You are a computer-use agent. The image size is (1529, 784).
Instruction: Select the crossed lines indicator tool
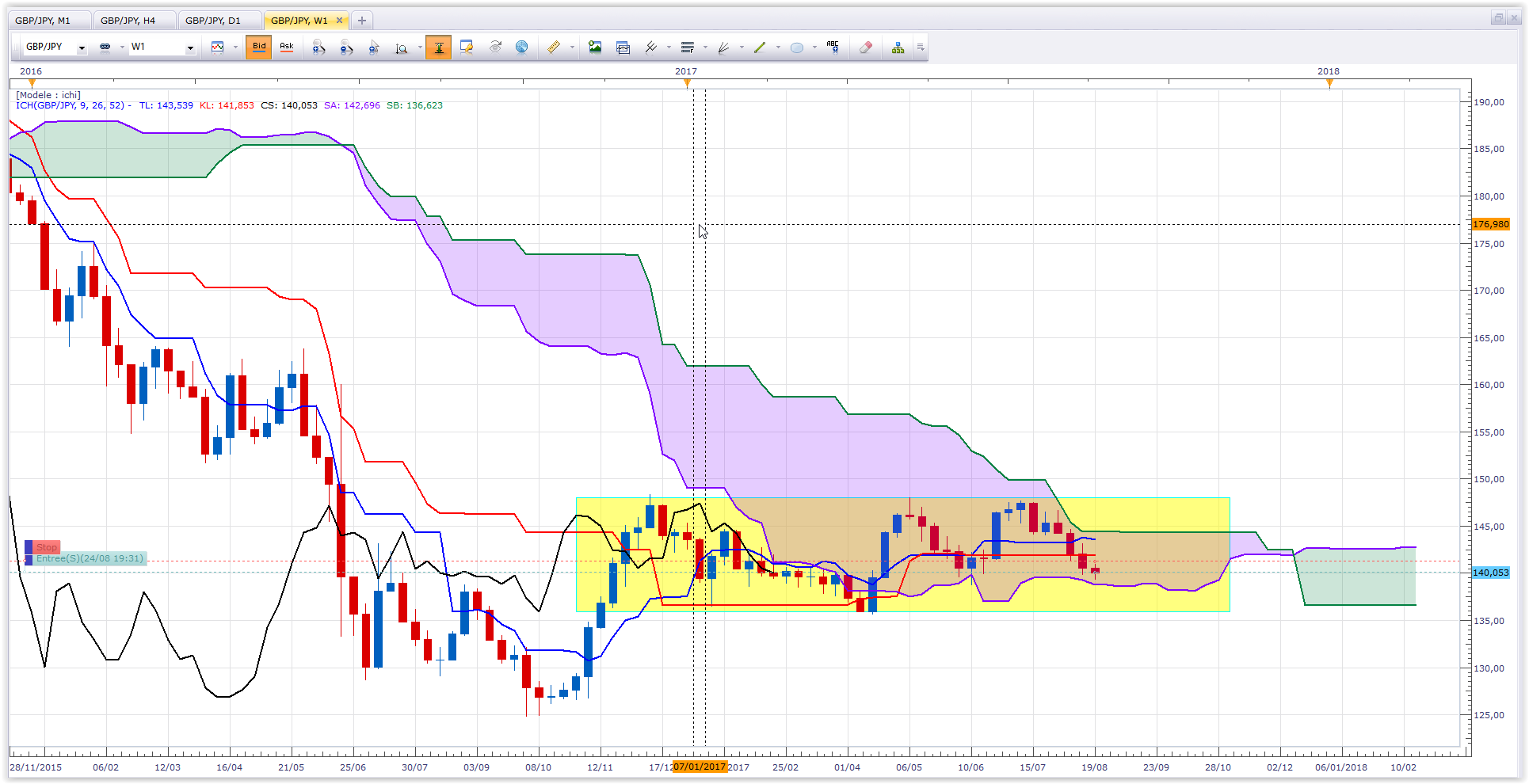[651, 48]
